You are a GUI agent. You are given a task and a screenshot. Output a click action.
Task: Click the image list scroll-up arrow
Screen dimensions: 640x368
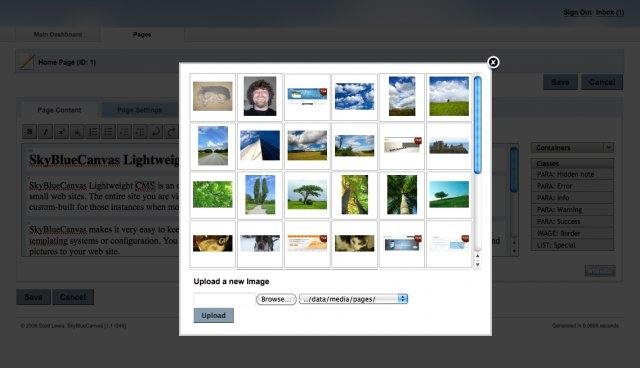478,256
